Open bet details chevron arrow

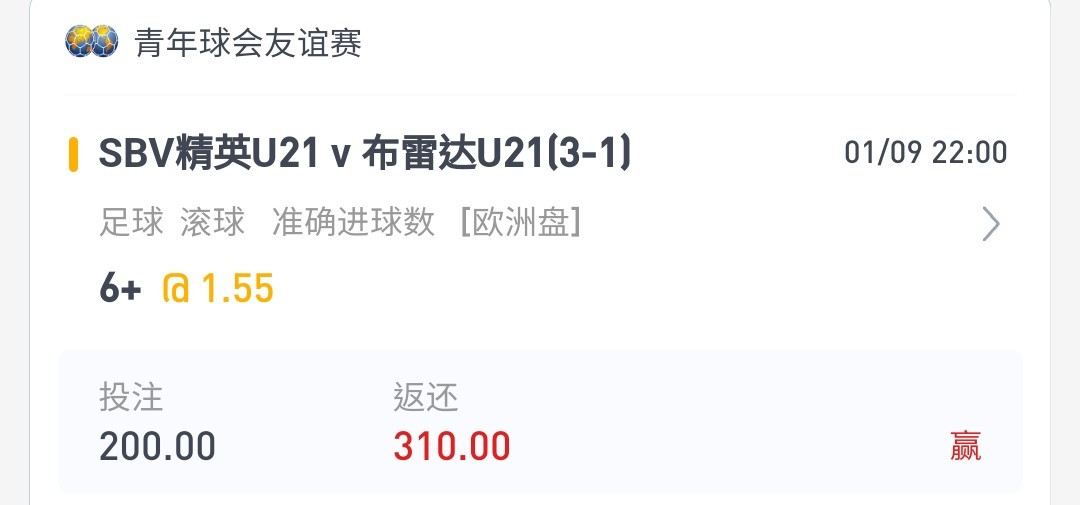click(990, 224)
